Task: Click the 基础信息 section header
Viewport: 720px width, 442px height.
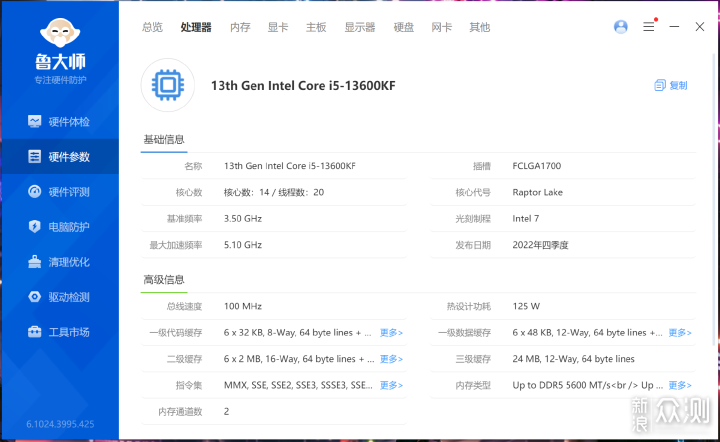Action: tap(164, 139)
